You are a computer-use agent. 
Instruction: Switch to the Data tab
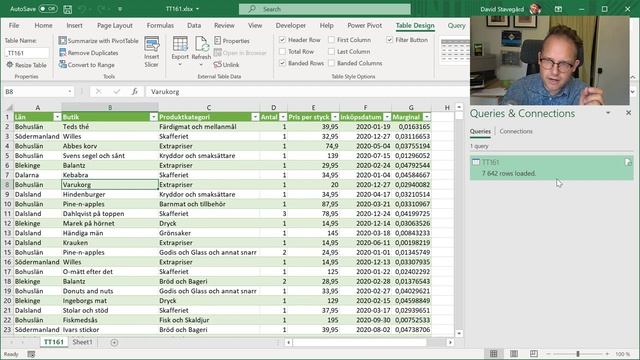[x=194, y=25]
